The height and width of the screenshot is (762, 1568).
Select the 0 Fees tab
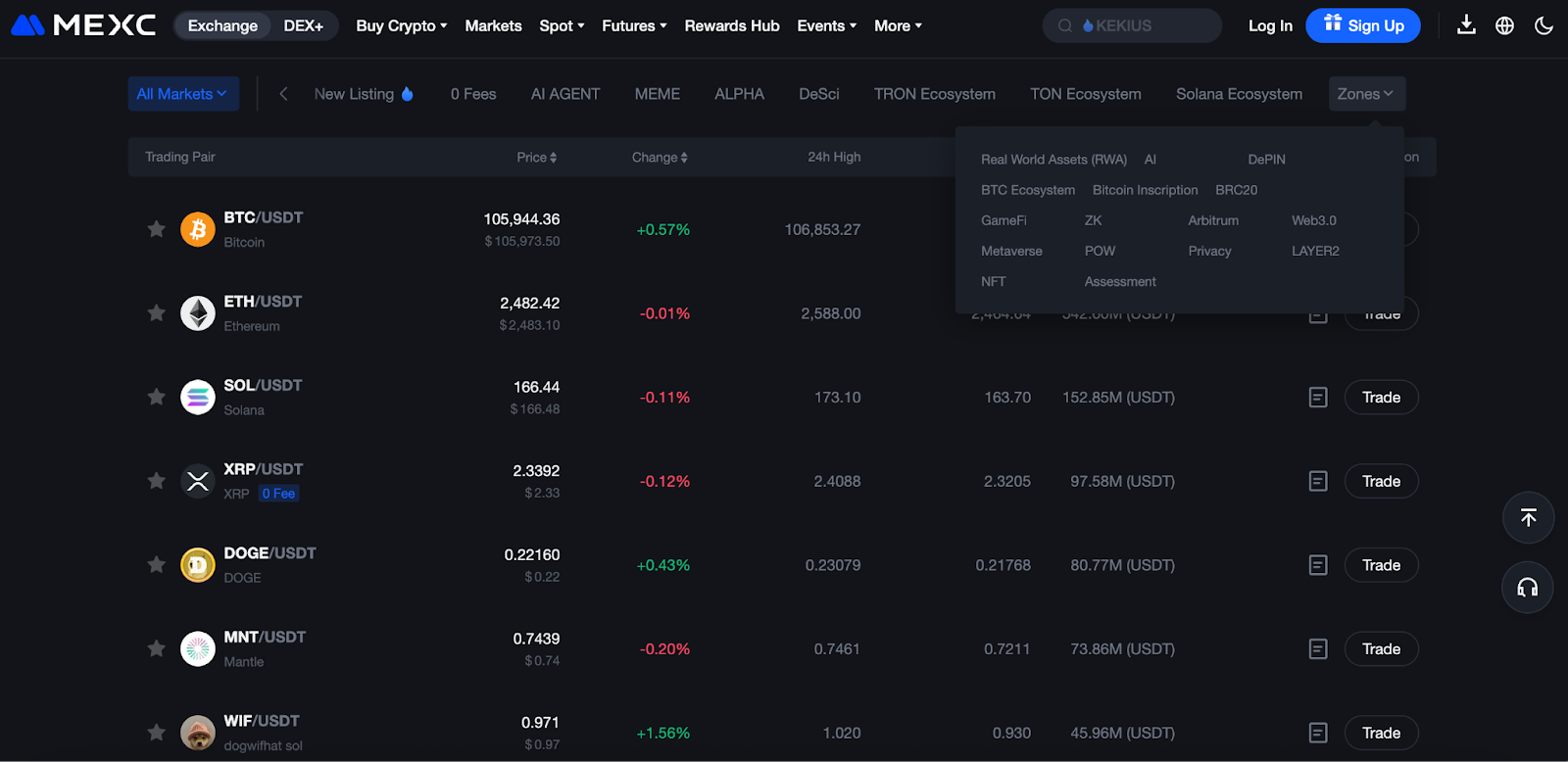tap(473, 94)
